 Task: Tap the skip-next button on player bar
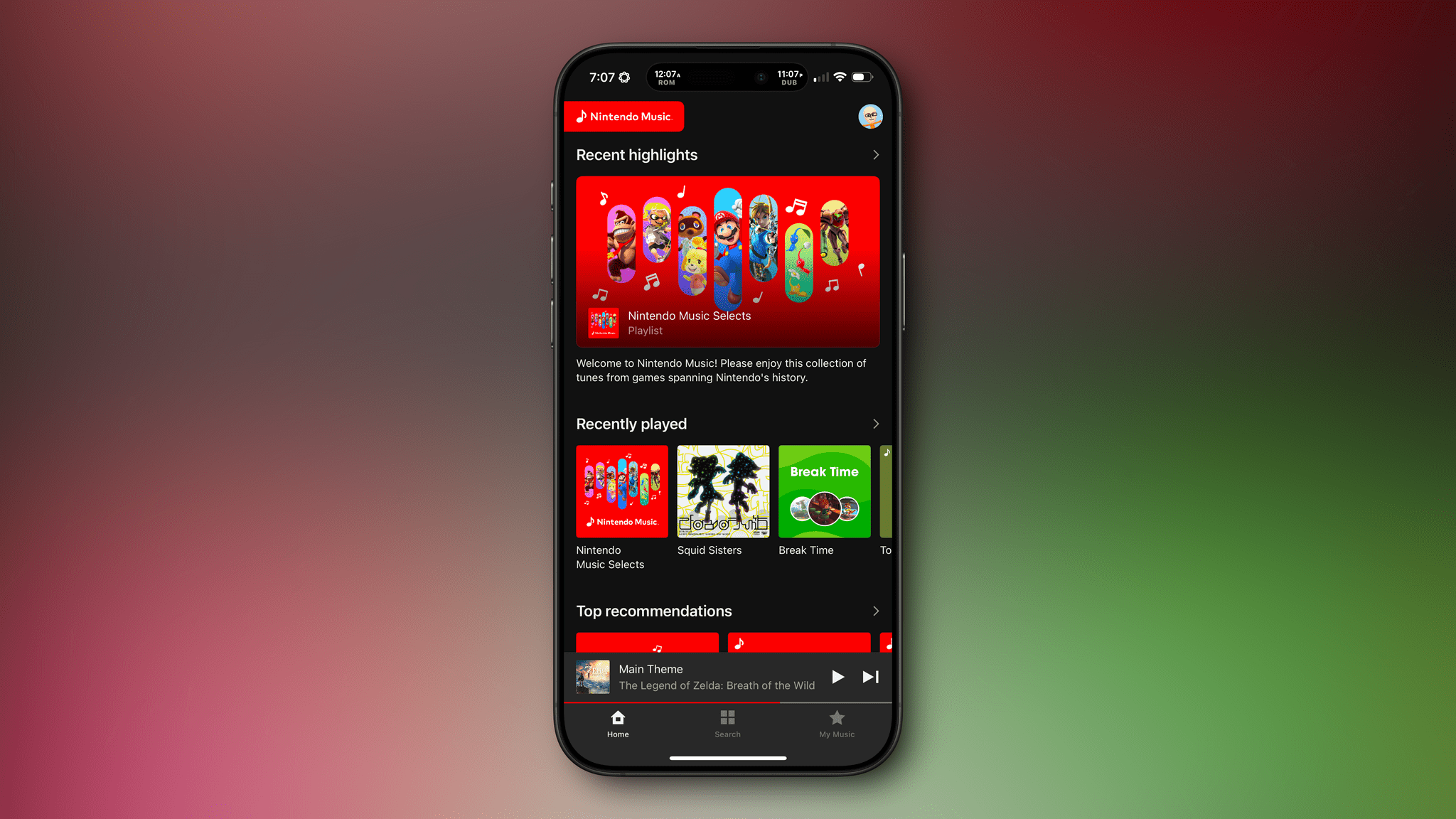point(868,677)
